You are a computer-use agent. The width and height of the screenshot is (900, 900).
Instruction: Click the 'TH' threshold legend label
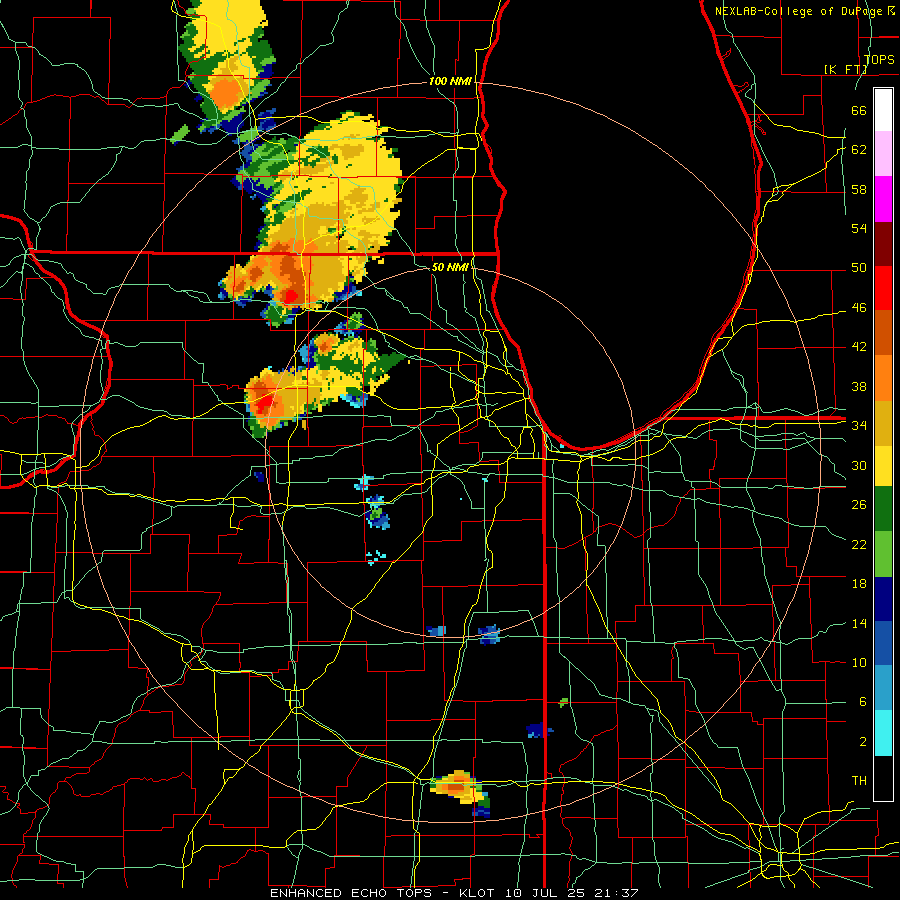point(859,781)
